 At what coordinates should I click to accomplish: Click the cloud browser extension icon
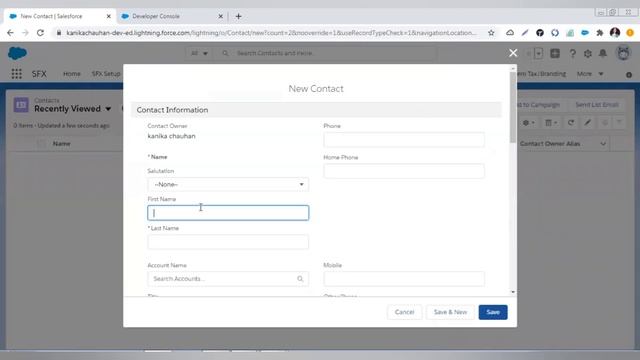click(510, 33)
